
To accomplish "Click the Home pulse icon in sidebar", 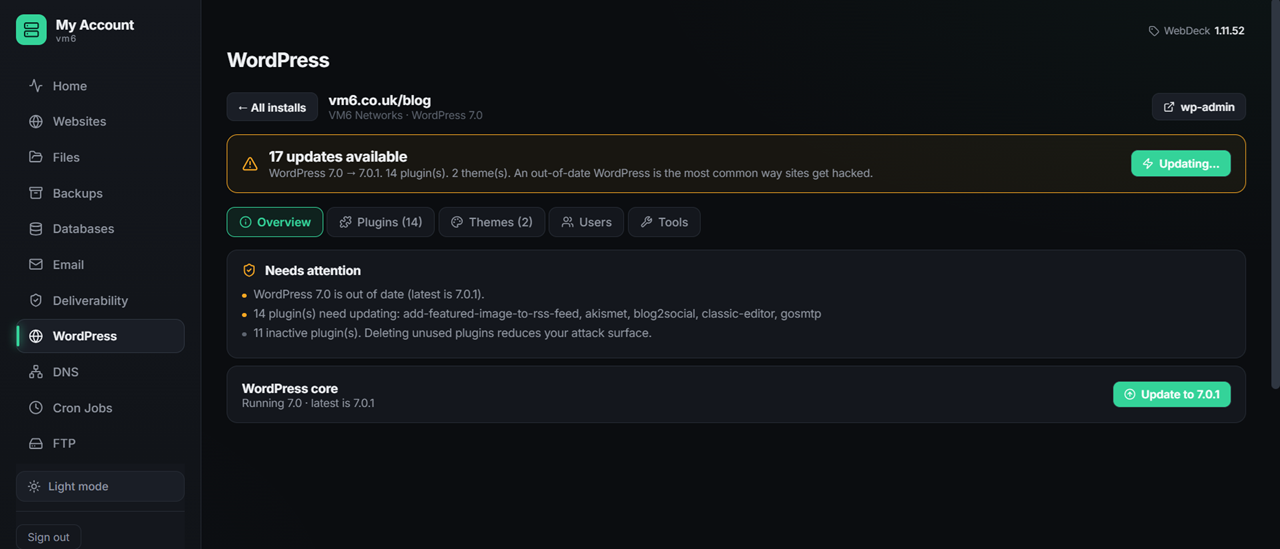I will [36, 86].
